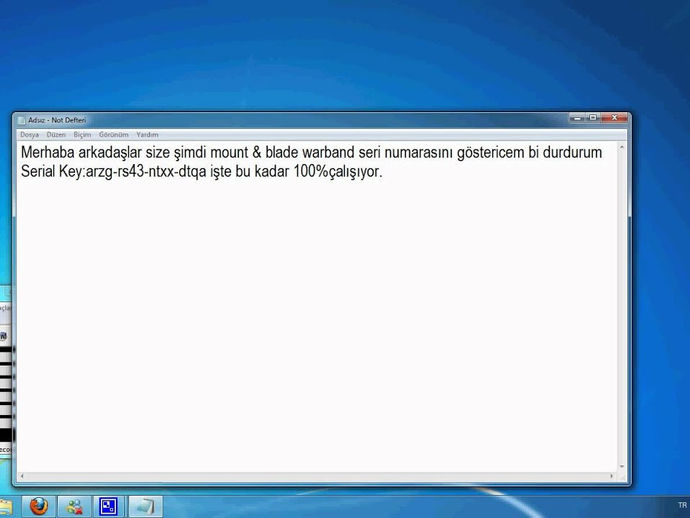
Task: Close the Not Defteri window
Action: point(614,118)
